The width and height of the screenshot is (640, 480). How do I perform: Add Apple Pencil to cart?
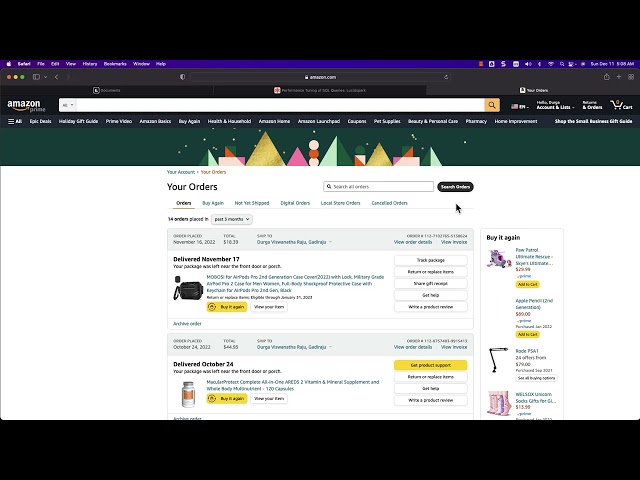click(x=527, y=334)
